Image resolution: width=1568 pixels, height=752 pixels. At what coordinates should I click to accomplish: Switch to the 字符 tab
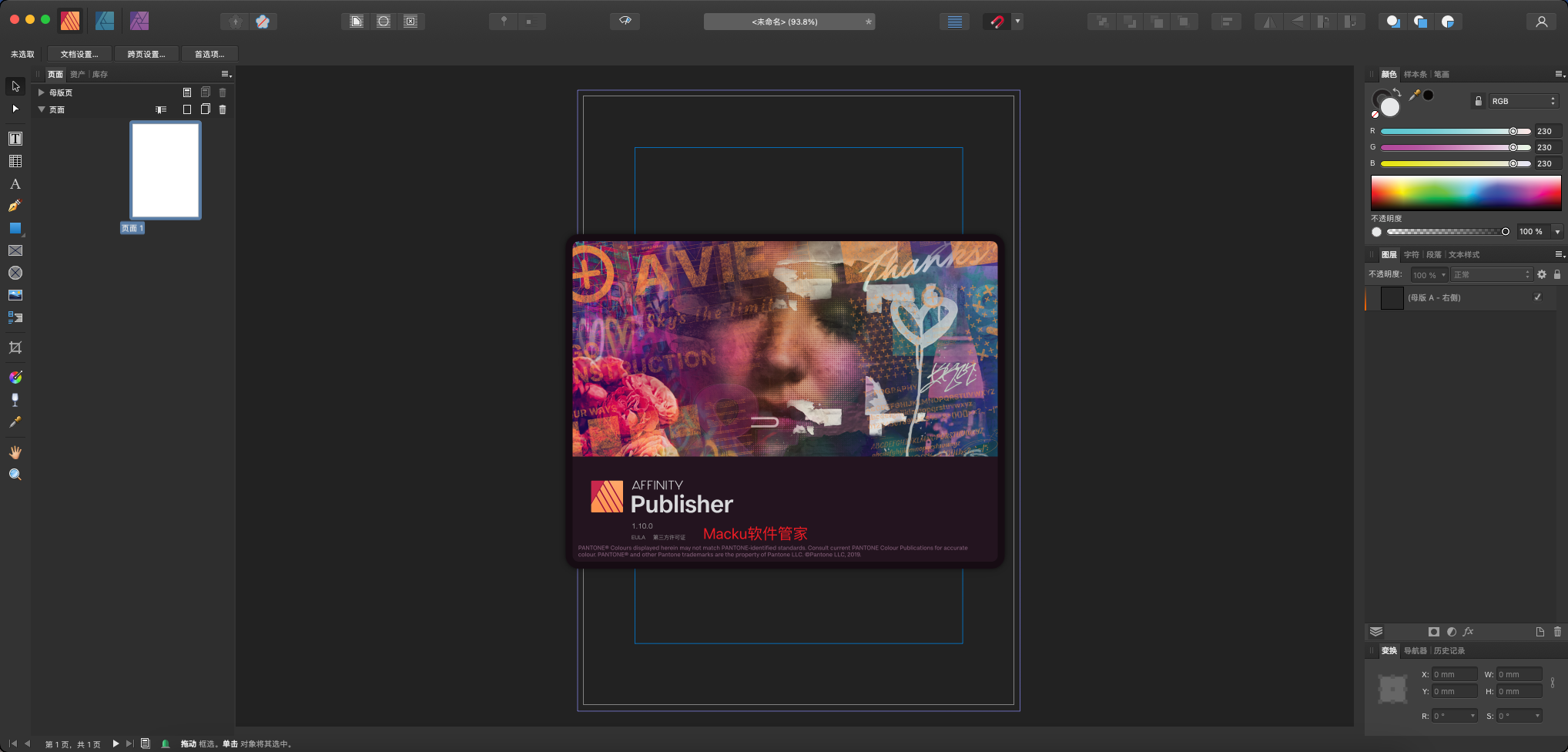(1411, 255)
